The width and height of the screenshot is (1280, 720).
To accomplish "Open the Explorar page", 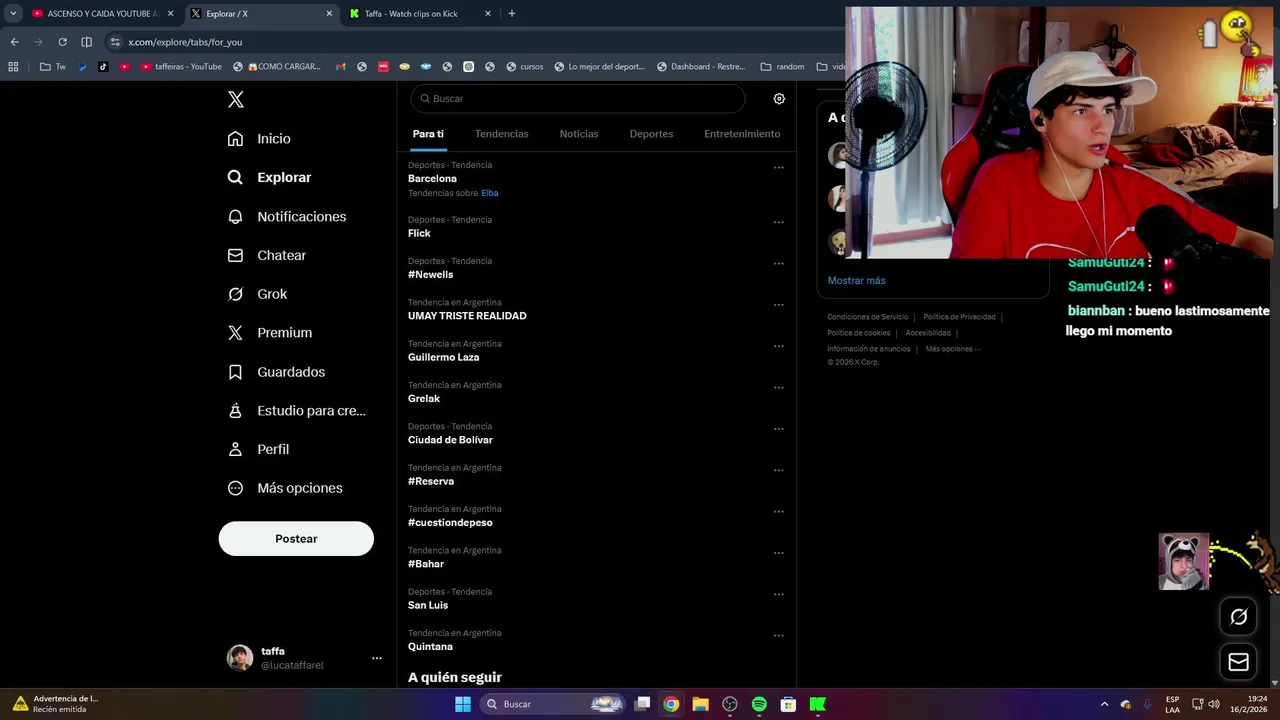I will tap(269, 177).
